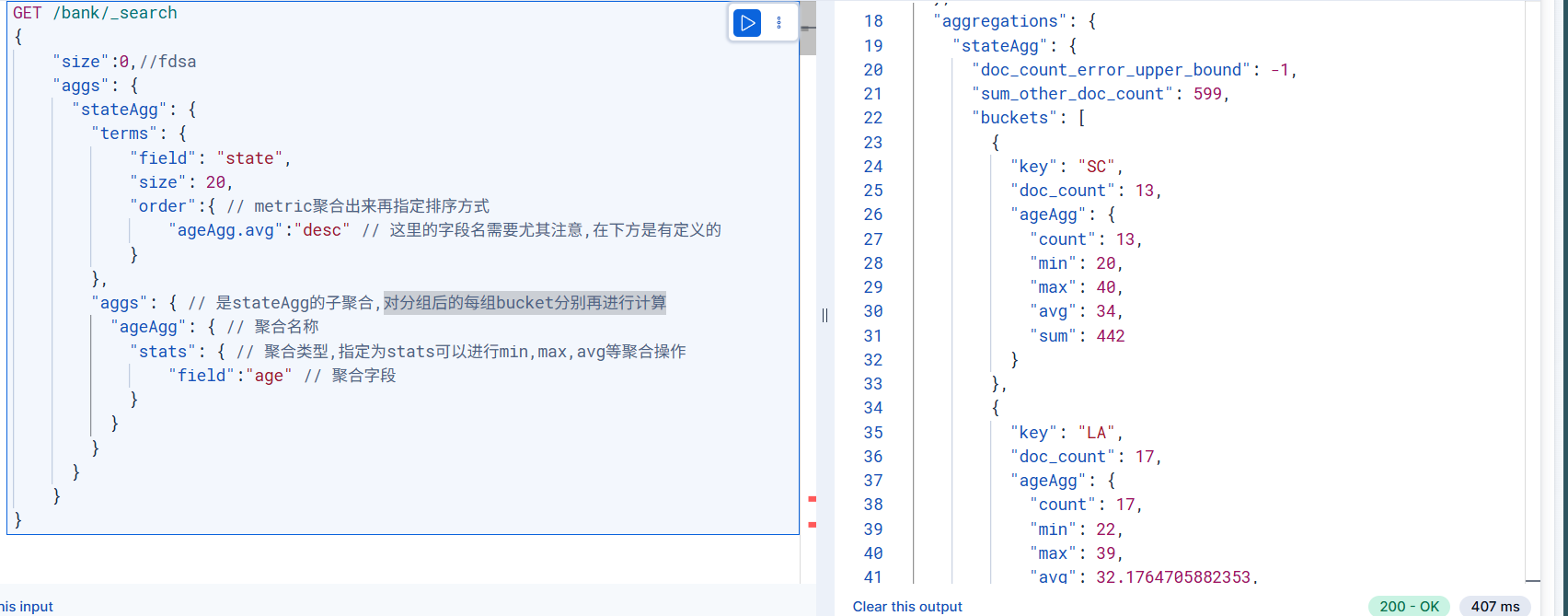
Task: Select output line number 36
Action: click(873, 457)
